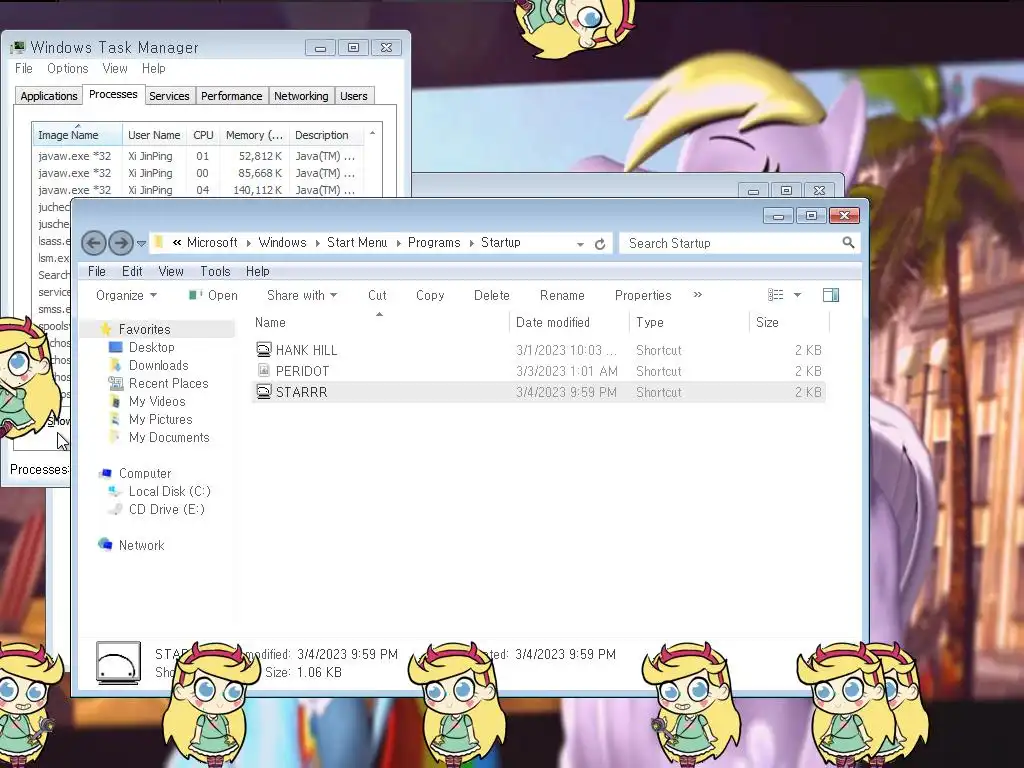Click Cut in the Explorer toolbar
This screenshot has height=768, width=1024.
[377, 295]
